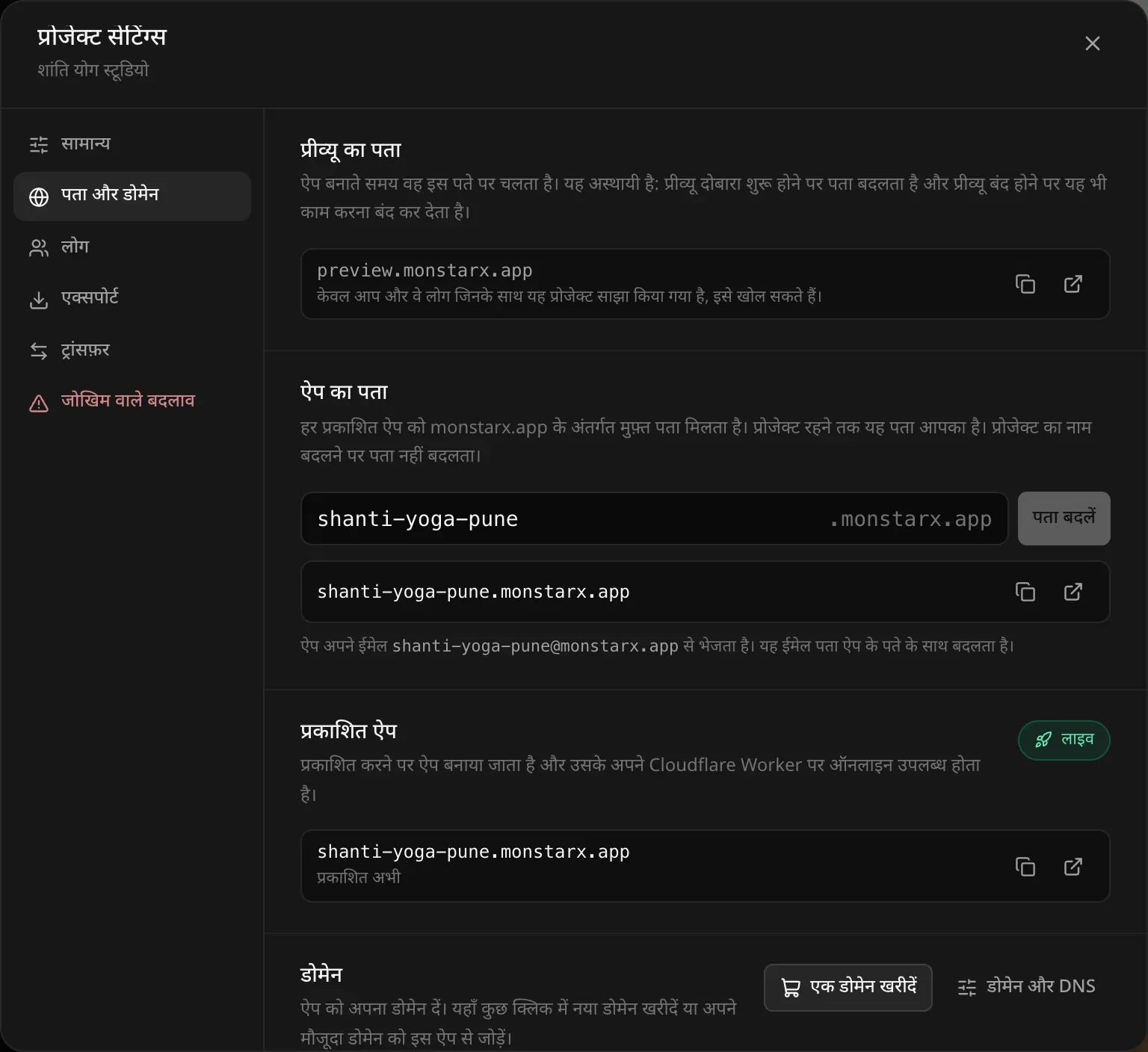
Task: Click the प्रकाशित ऐप heading
Action: click(x=348, y=730)
